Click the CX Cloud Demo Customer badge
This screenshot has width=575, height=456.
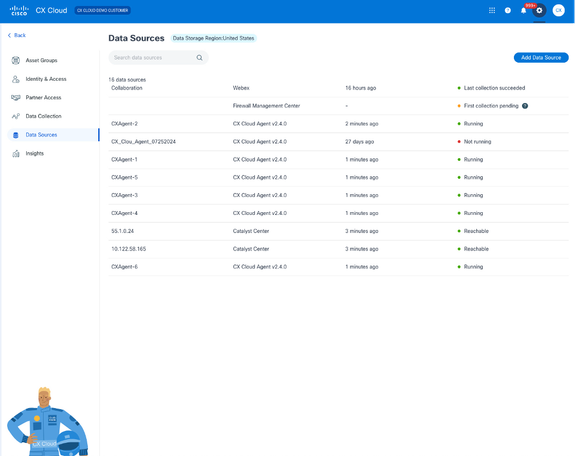point(102,10)
